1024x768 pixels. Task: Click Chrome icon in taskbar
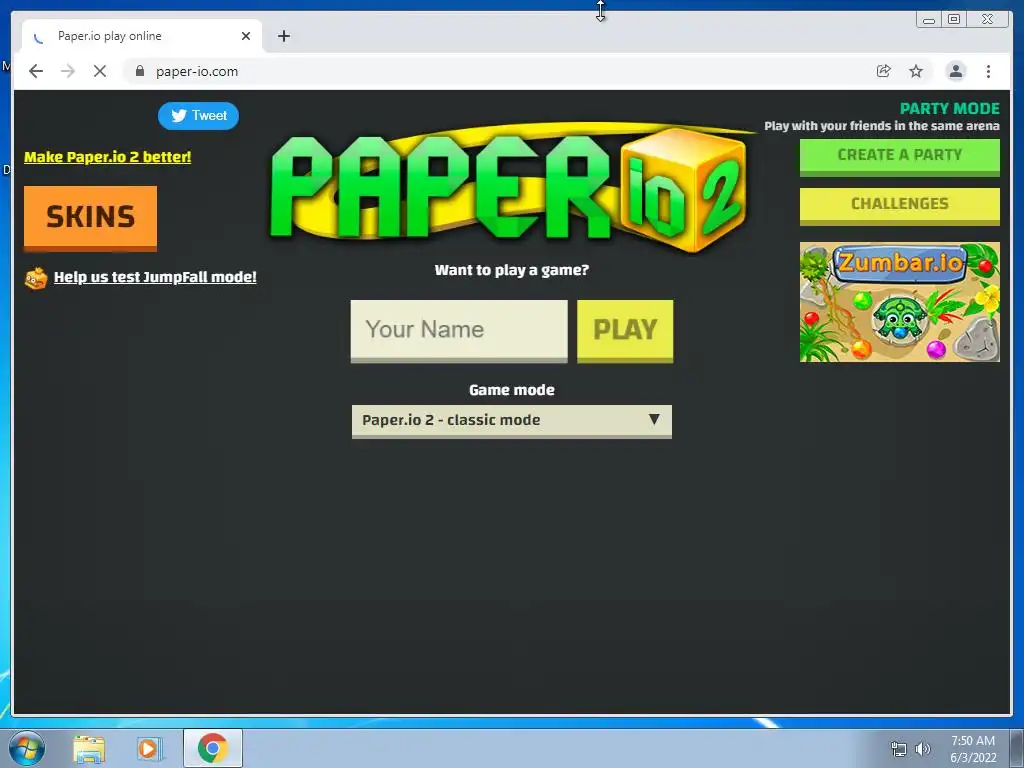pyautogui.click(x=213, y=748)
